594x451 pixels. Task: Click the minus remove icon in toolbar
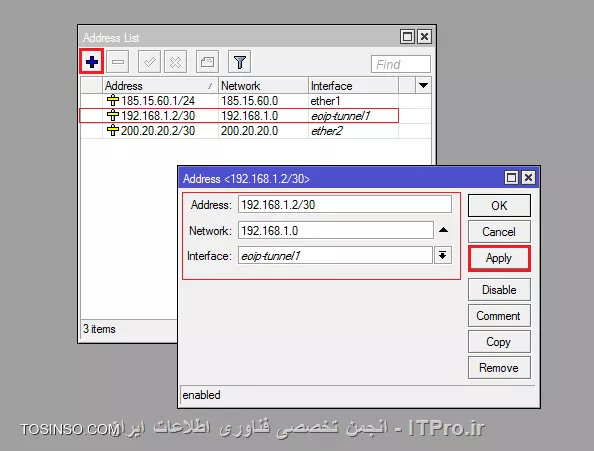point(118,62)
